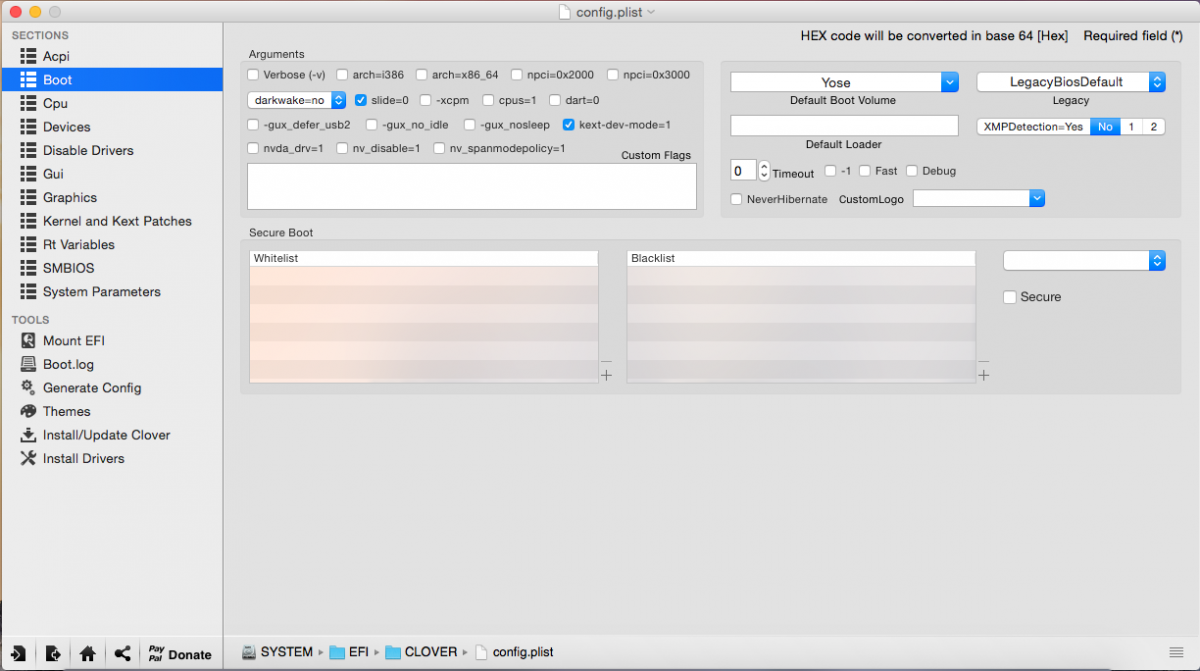Click the Install Drivers wrench icon

28,459
